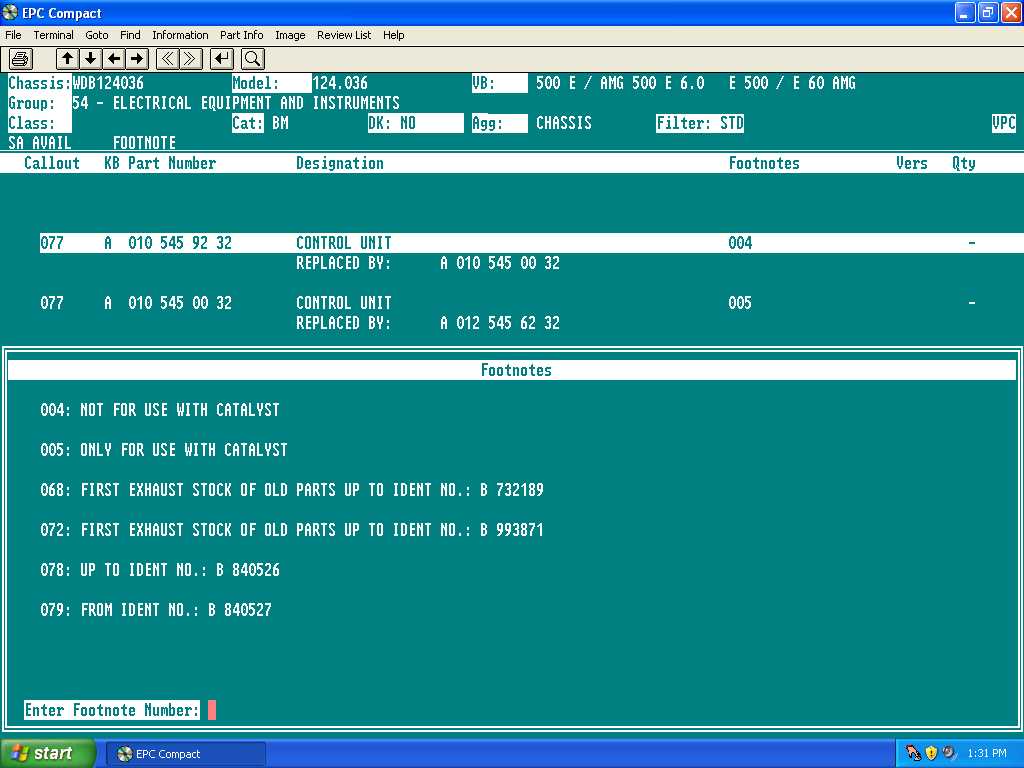
Task: Click the Enter Footnote Number input field
Action: point(212,710)
